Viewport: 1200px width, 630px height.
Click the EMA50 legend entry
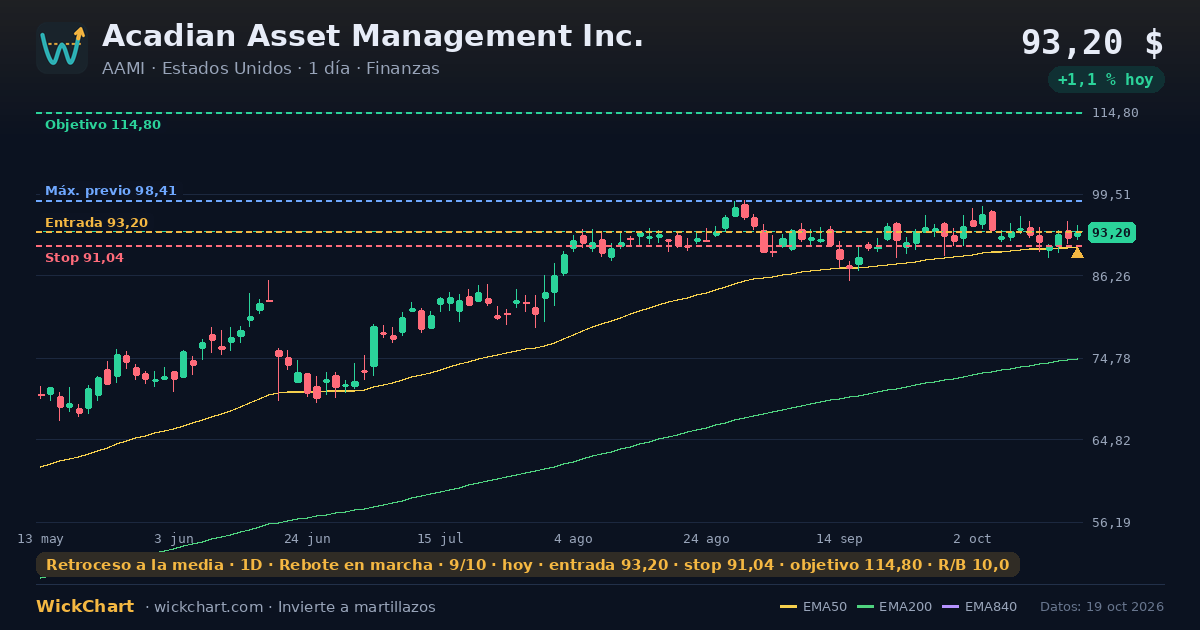(x=813, y=607)
